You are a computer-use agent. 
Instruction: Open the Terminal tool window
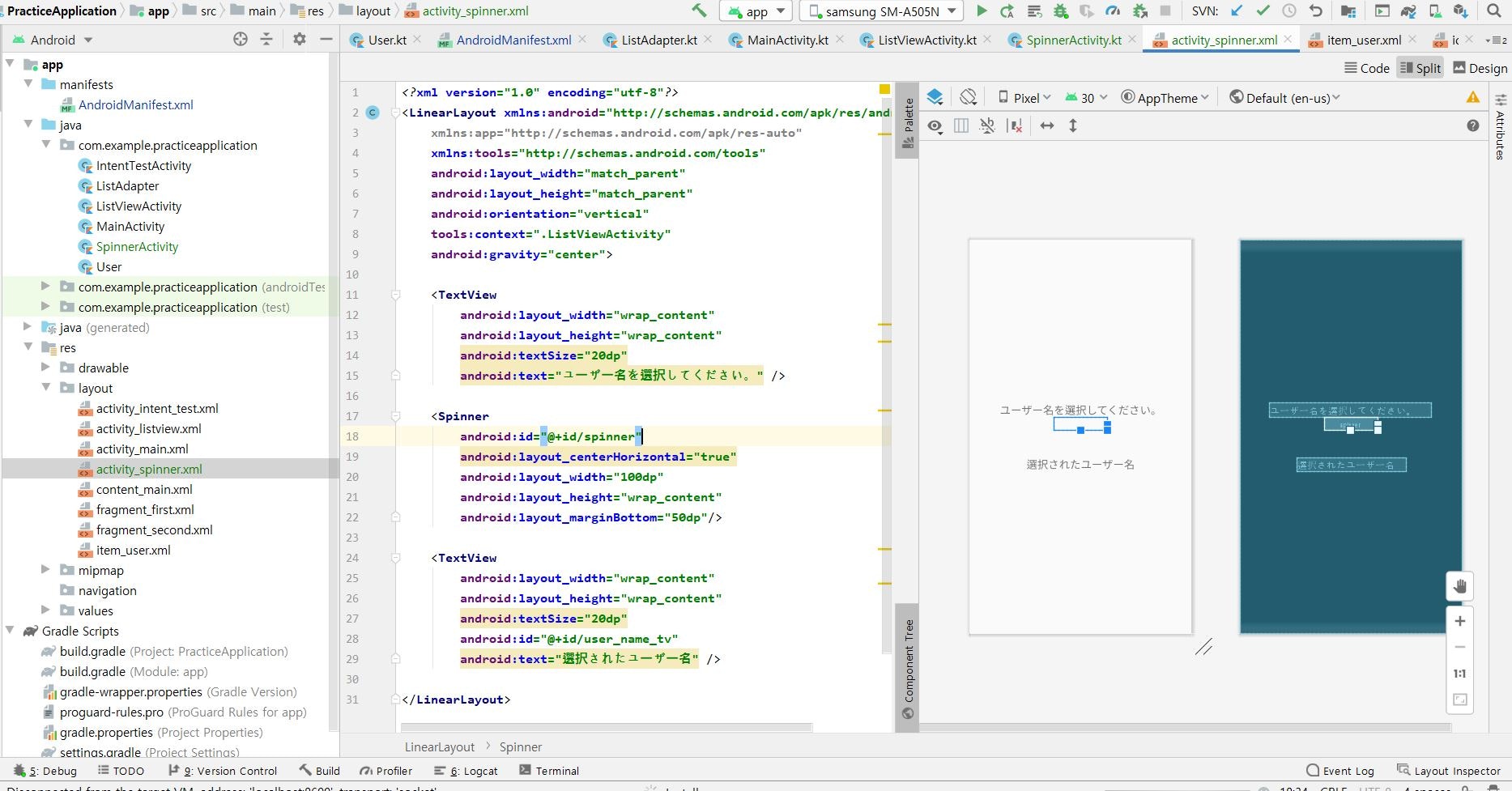549,771
